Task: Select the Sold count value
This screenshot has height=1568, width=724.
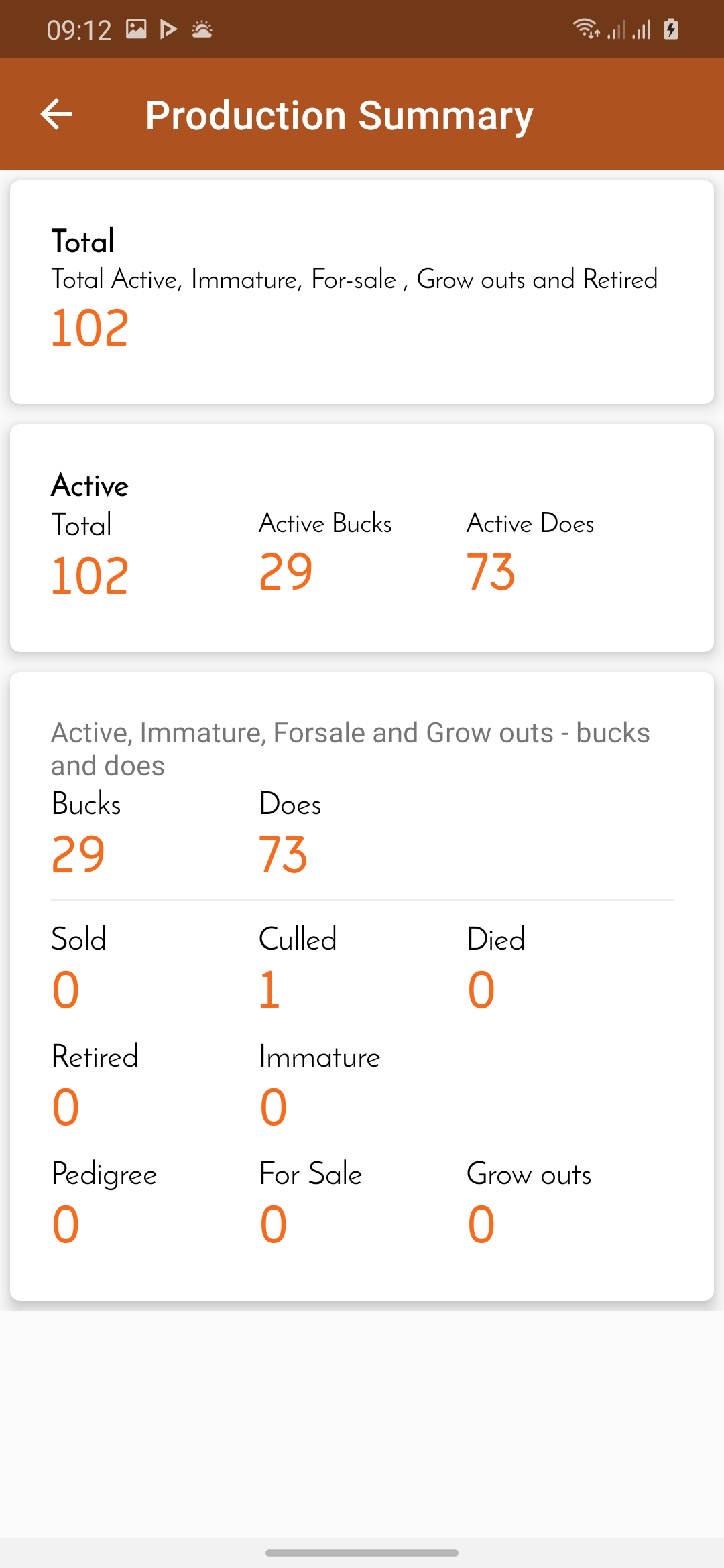Action: pos(66,990)
